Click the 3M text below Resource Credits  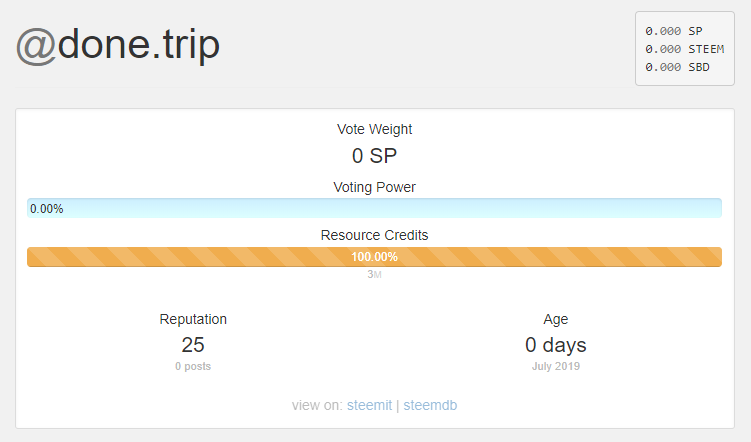[x=374, y=274]
